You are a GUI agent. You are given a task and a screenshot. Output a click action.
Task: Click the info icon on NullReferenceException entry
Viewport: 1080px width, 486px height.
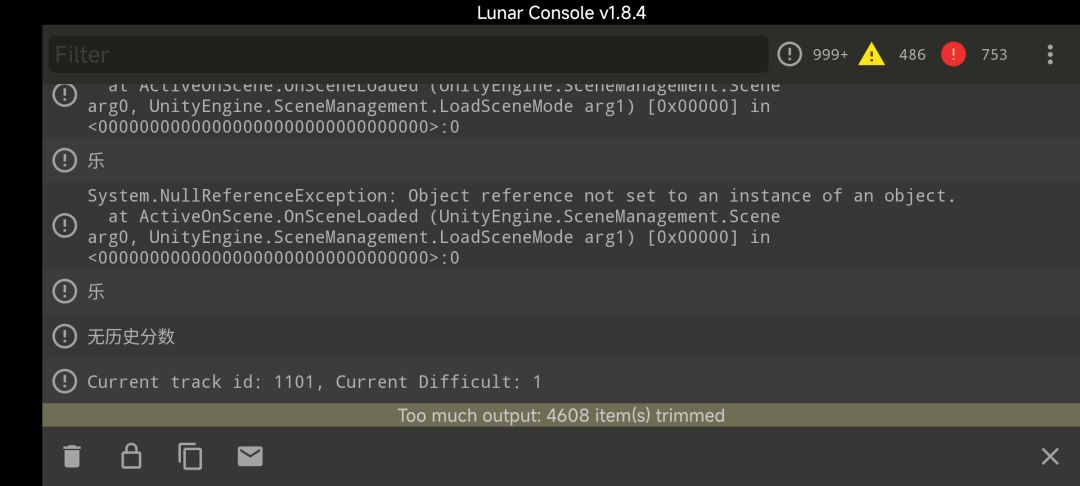click(65, 227)
